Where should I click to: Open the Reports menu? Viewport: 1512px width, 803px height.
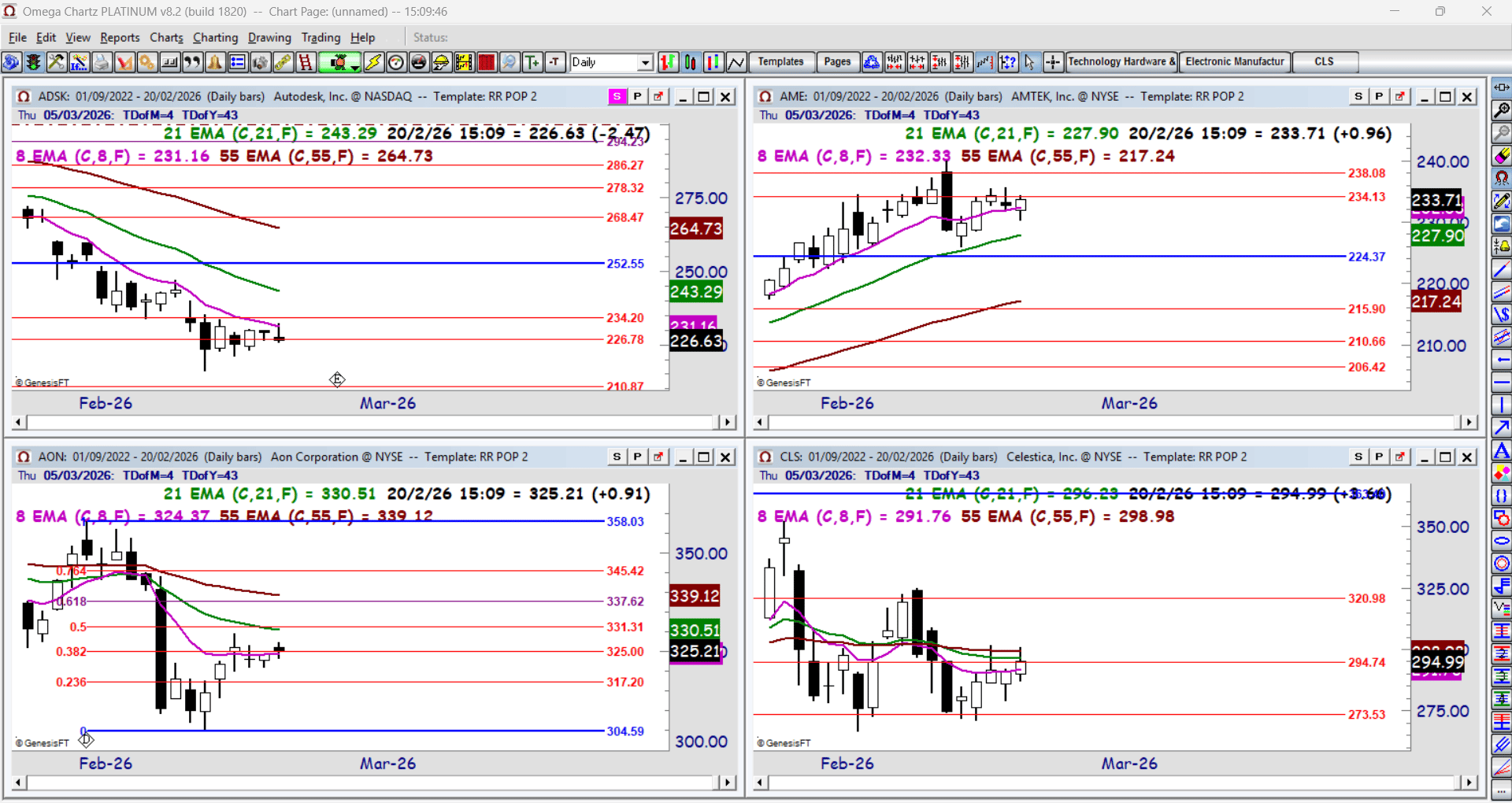click(x=120, y=37)
